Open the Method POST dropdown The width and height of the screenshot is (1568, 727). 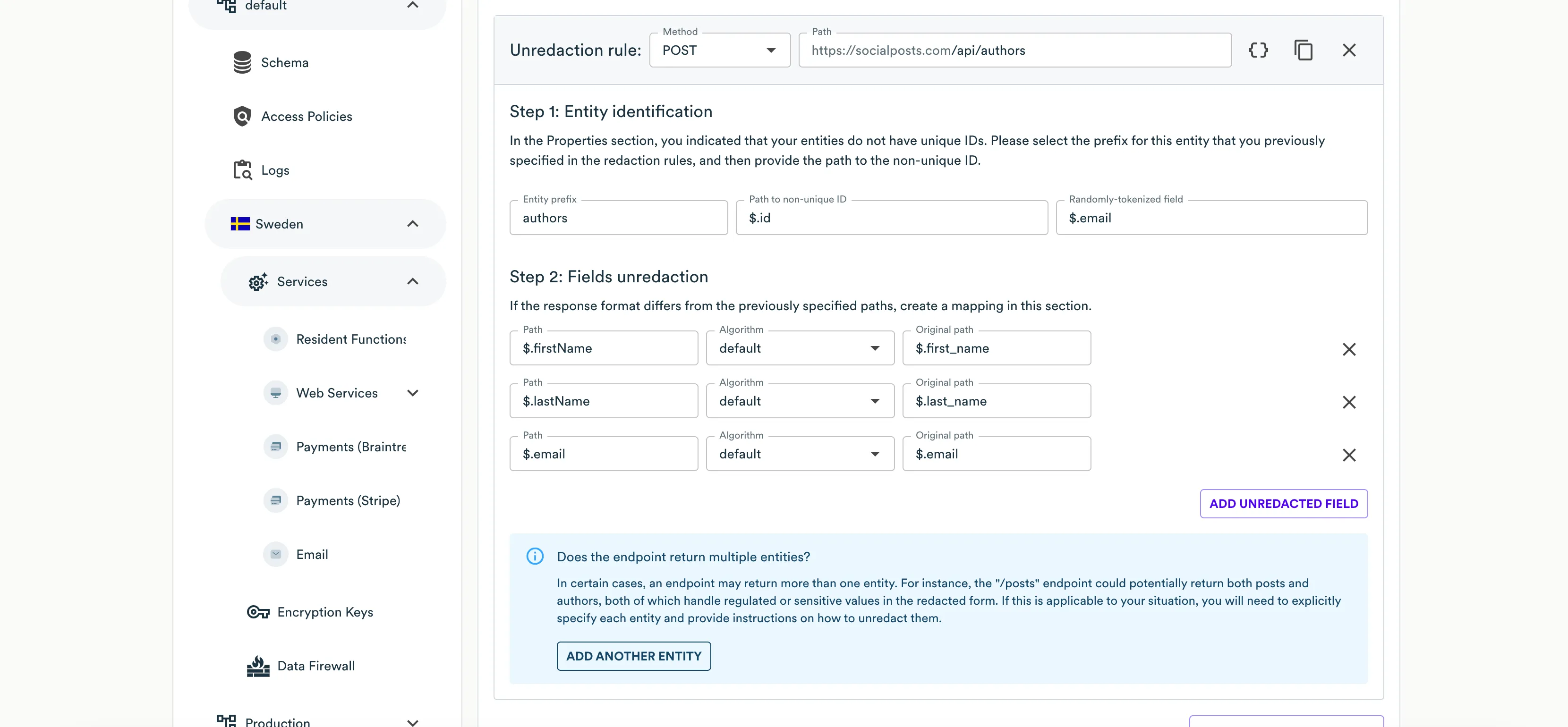coord(719,51)
